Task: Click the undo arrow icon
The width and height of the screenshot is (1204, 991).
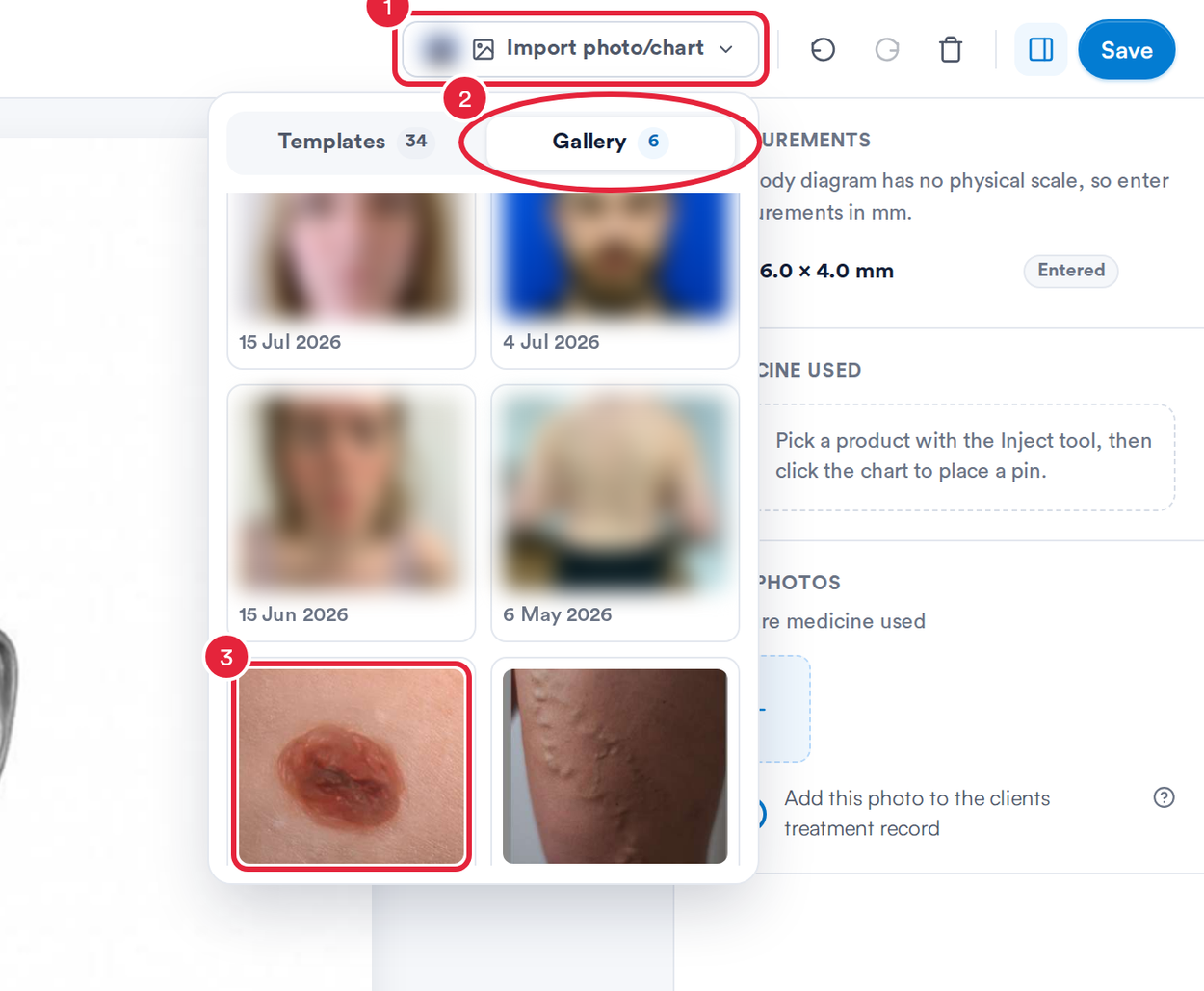Action: tap(823, 49)
